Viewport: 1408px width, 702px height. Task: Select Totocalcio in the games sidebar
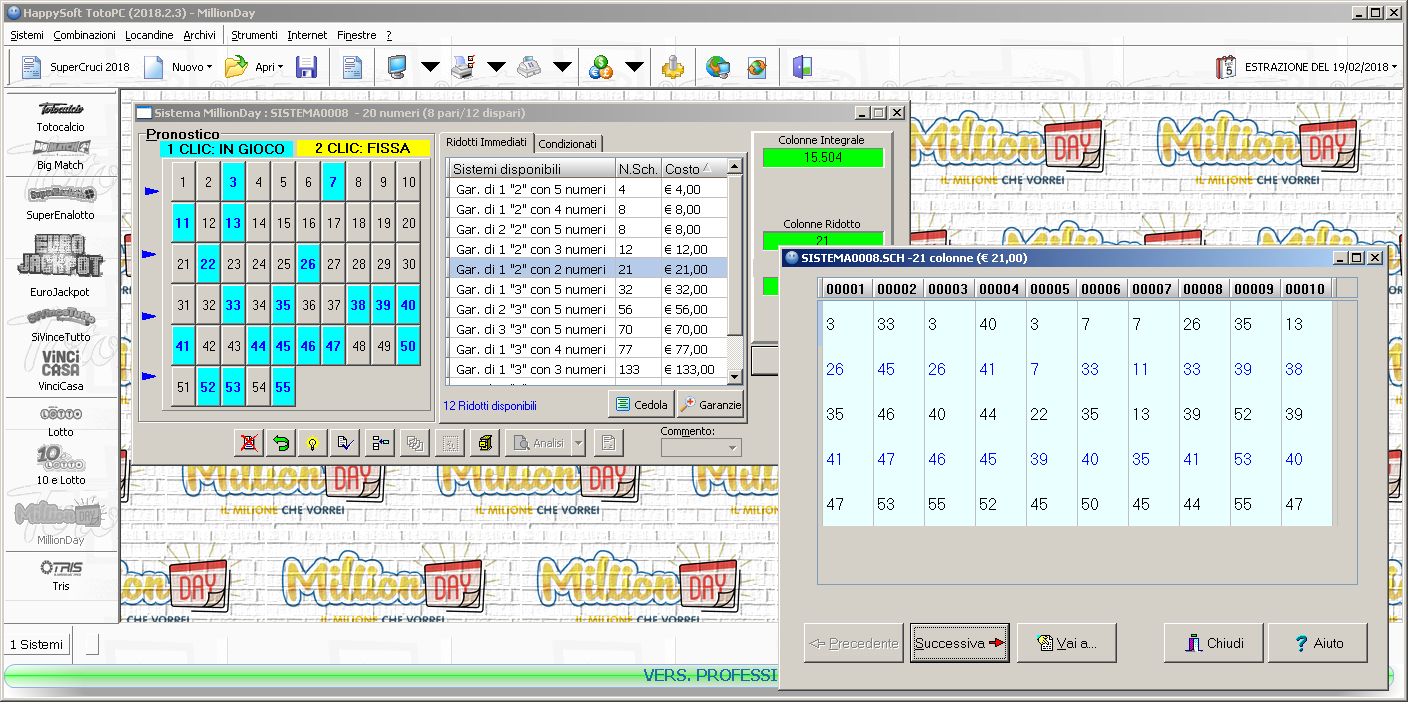pyautogui.click(x=60, y=116)
